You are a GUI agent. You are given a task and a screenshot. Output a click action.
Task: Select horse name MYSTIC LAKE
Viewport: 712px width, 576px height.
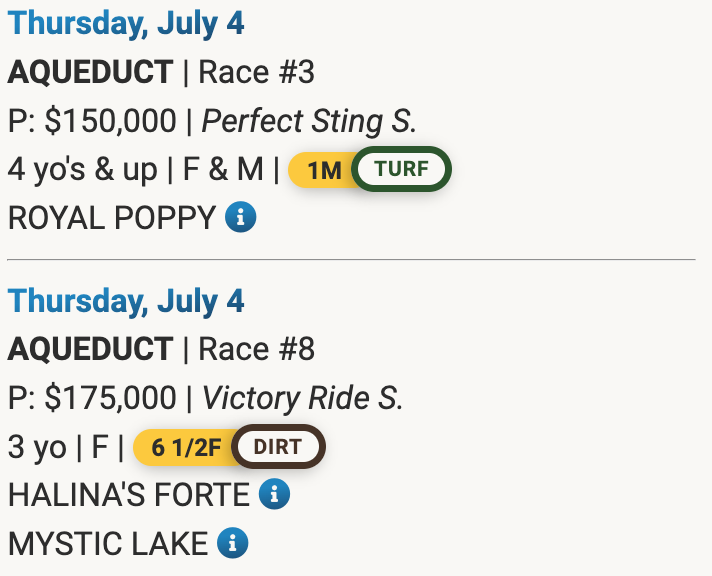(108, 543)
